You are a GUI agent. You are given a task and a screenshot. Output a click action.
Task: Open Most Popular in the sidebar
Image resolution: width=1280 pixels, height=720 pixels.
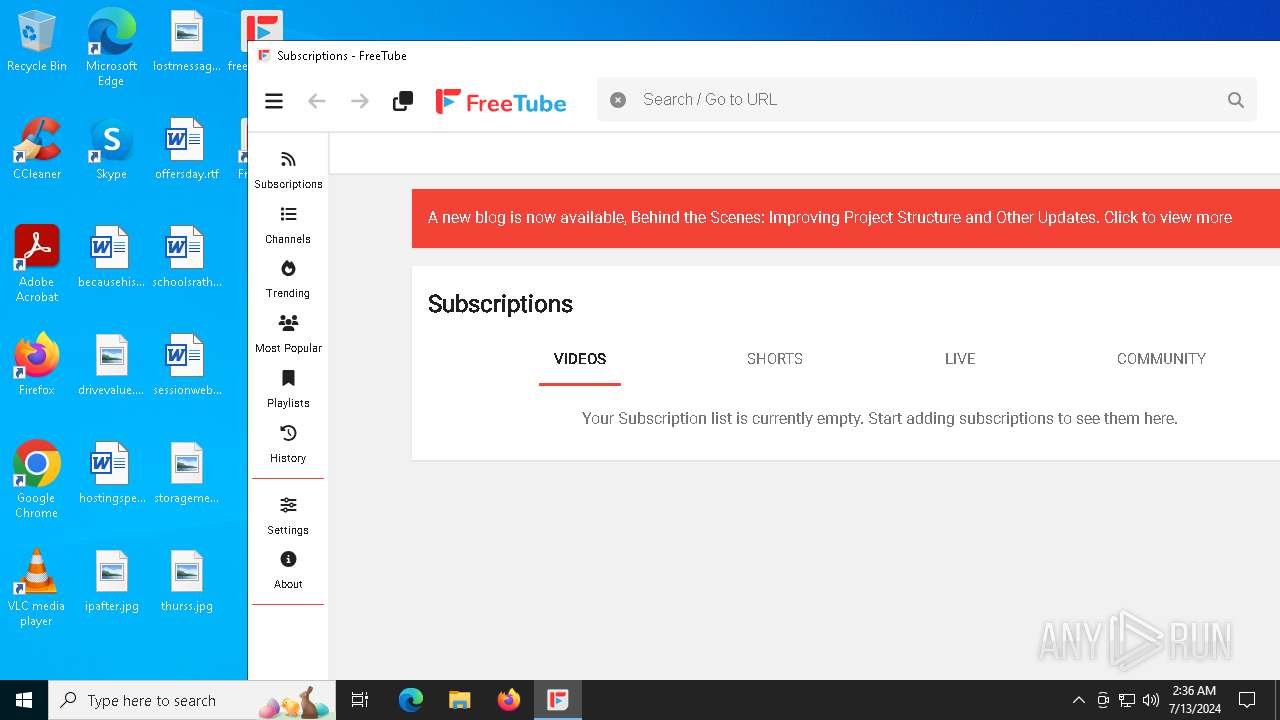288,334
